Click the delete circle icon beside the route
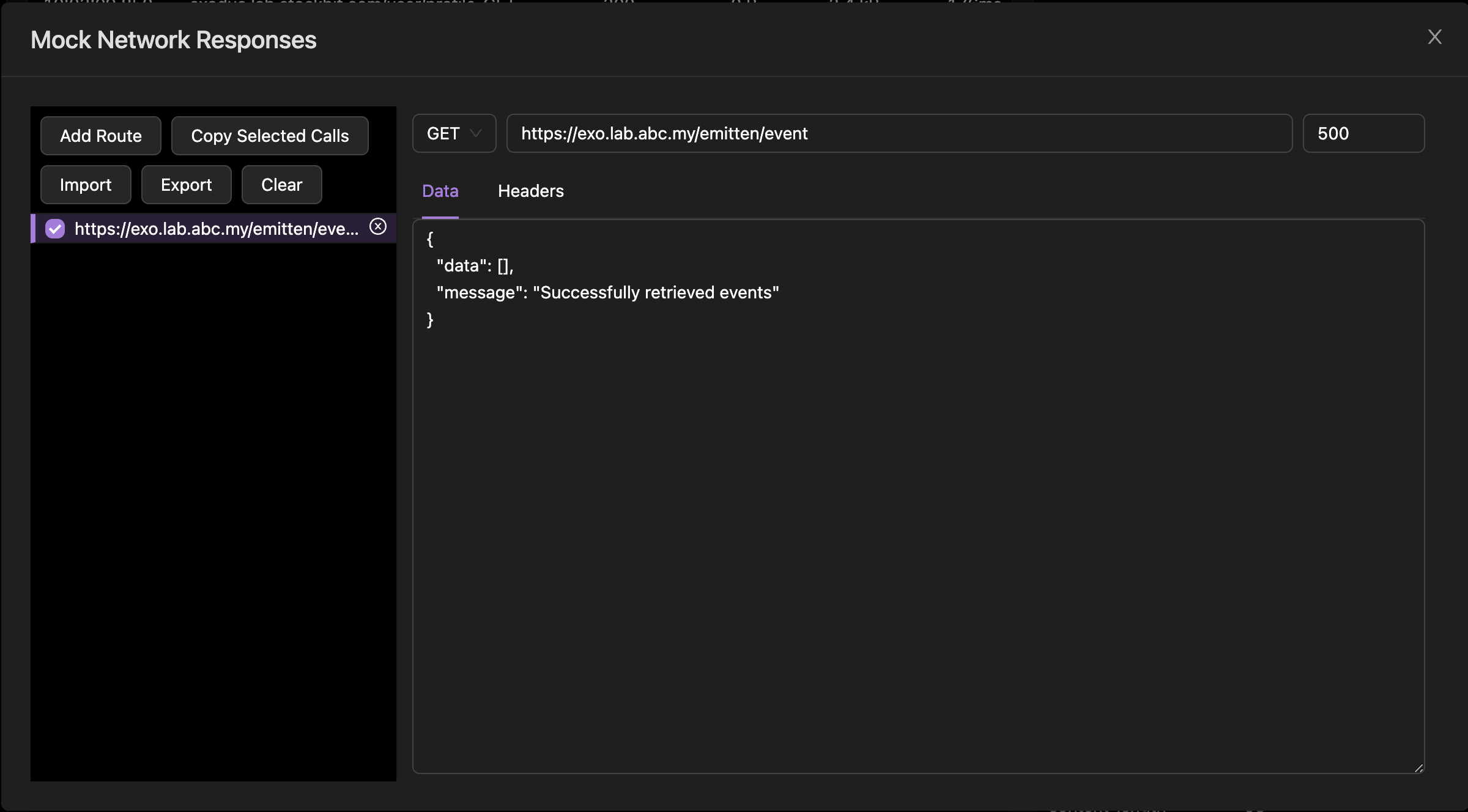The width and height of the screenshot is (1468, 812). [x=378, y=226]
